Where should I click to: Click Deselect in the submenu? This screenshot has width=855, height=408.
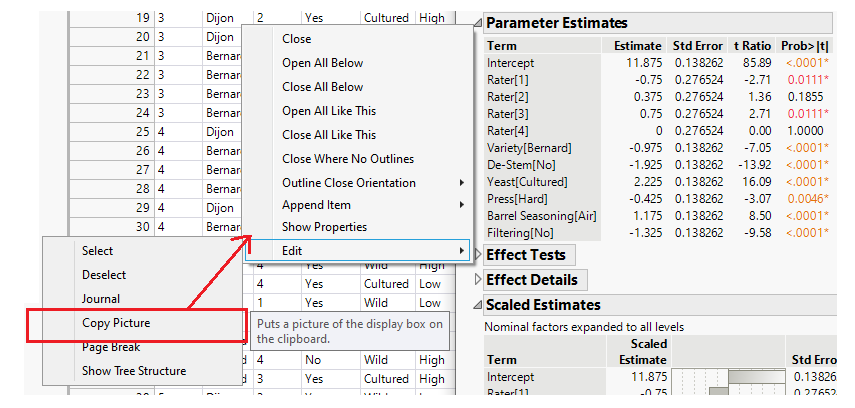click(x=104, y=275)
